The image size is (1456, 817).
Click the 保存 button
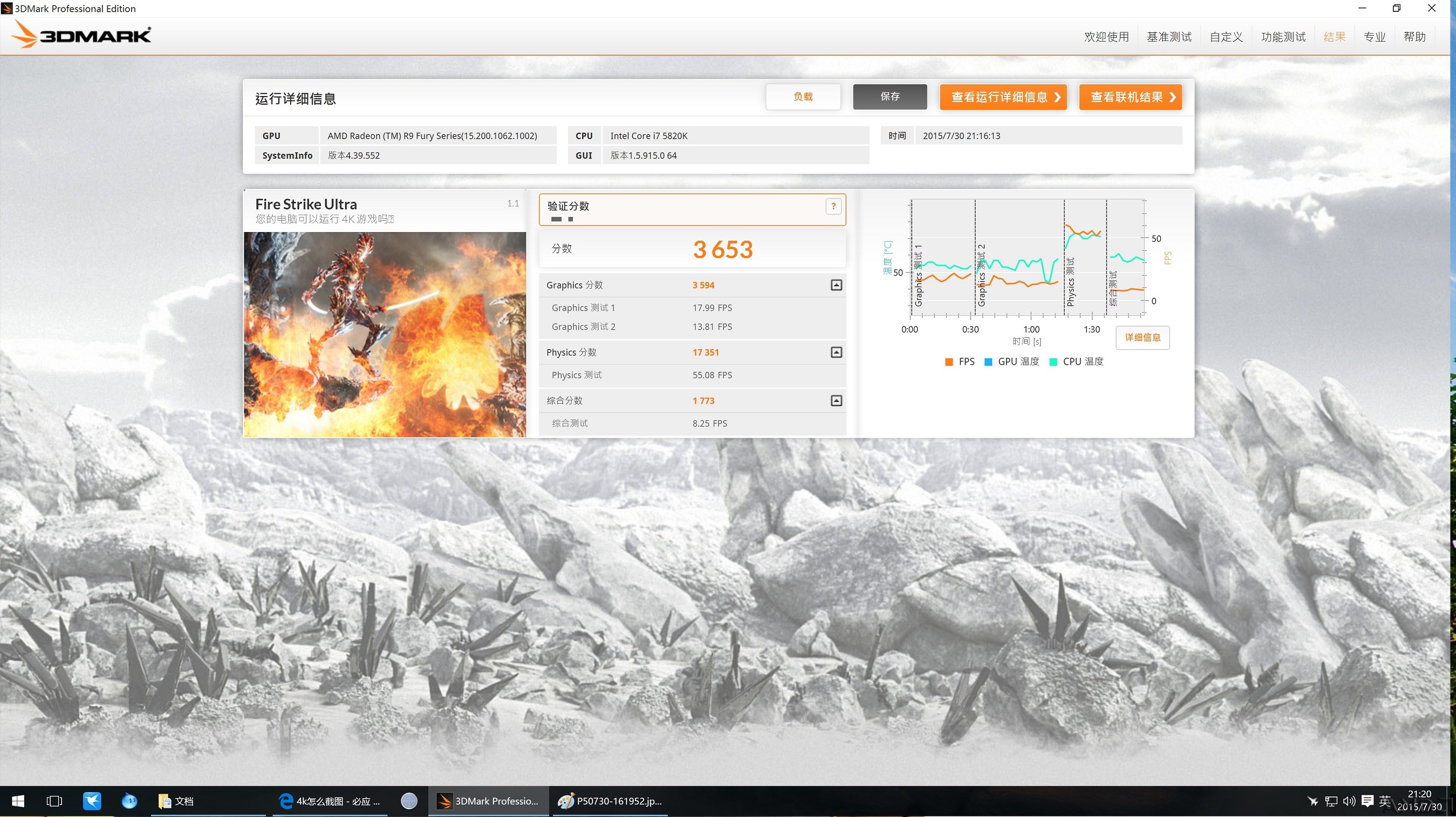pyautogui.click(x=890, y=97)
